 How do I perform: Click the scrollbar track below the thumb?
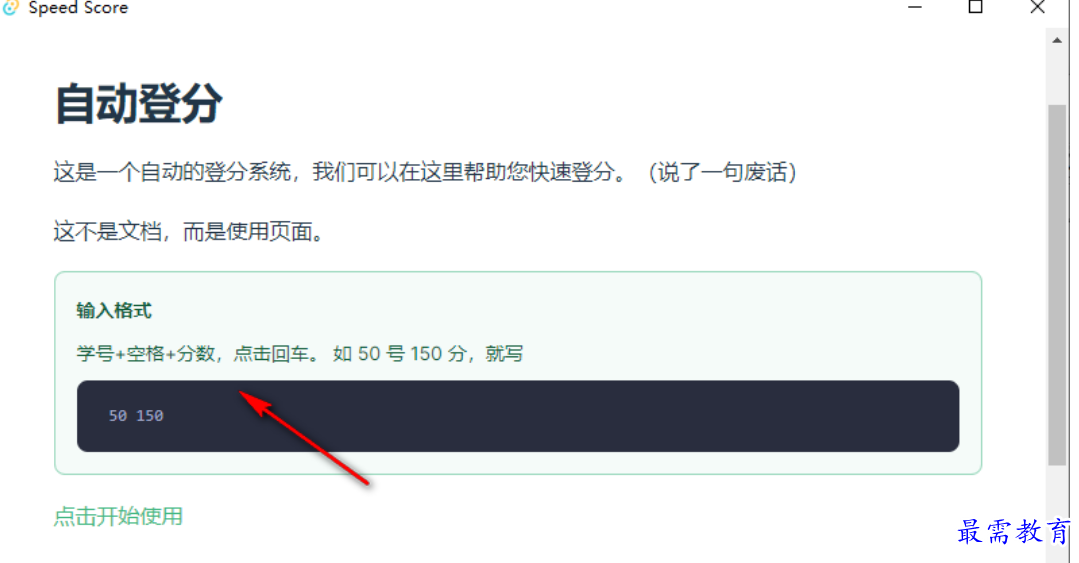[1057, 513]
